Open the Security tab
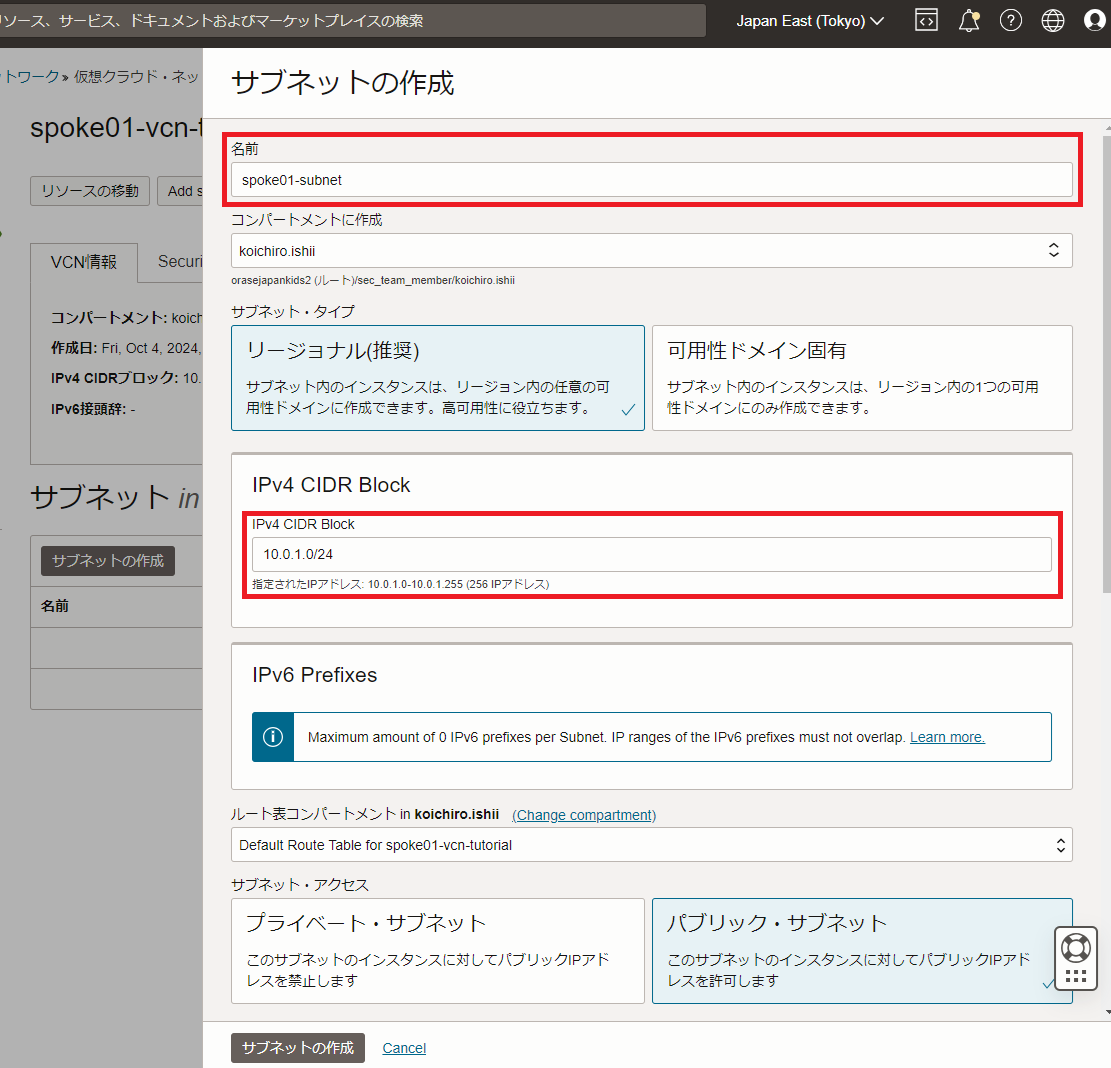The width and height of the screenshot is (1111, 1068). (x=178, y=262)
